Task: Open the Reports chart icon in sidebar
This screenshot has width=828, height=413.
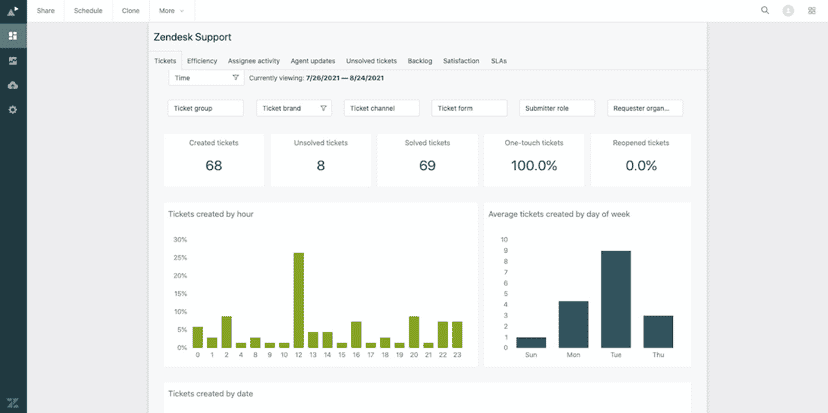Action: pos(13,61)
